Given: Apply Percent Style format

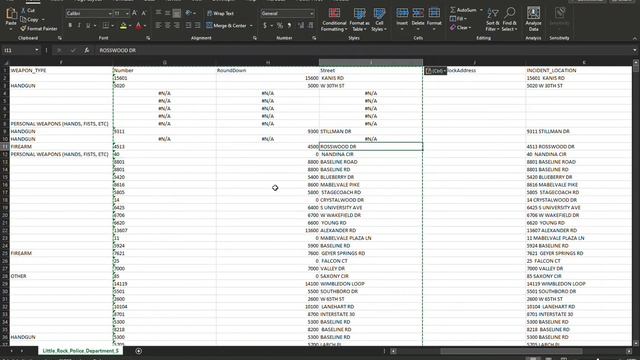Looking at the screenshot, I should pyautogui.click(x=280, y=26).
